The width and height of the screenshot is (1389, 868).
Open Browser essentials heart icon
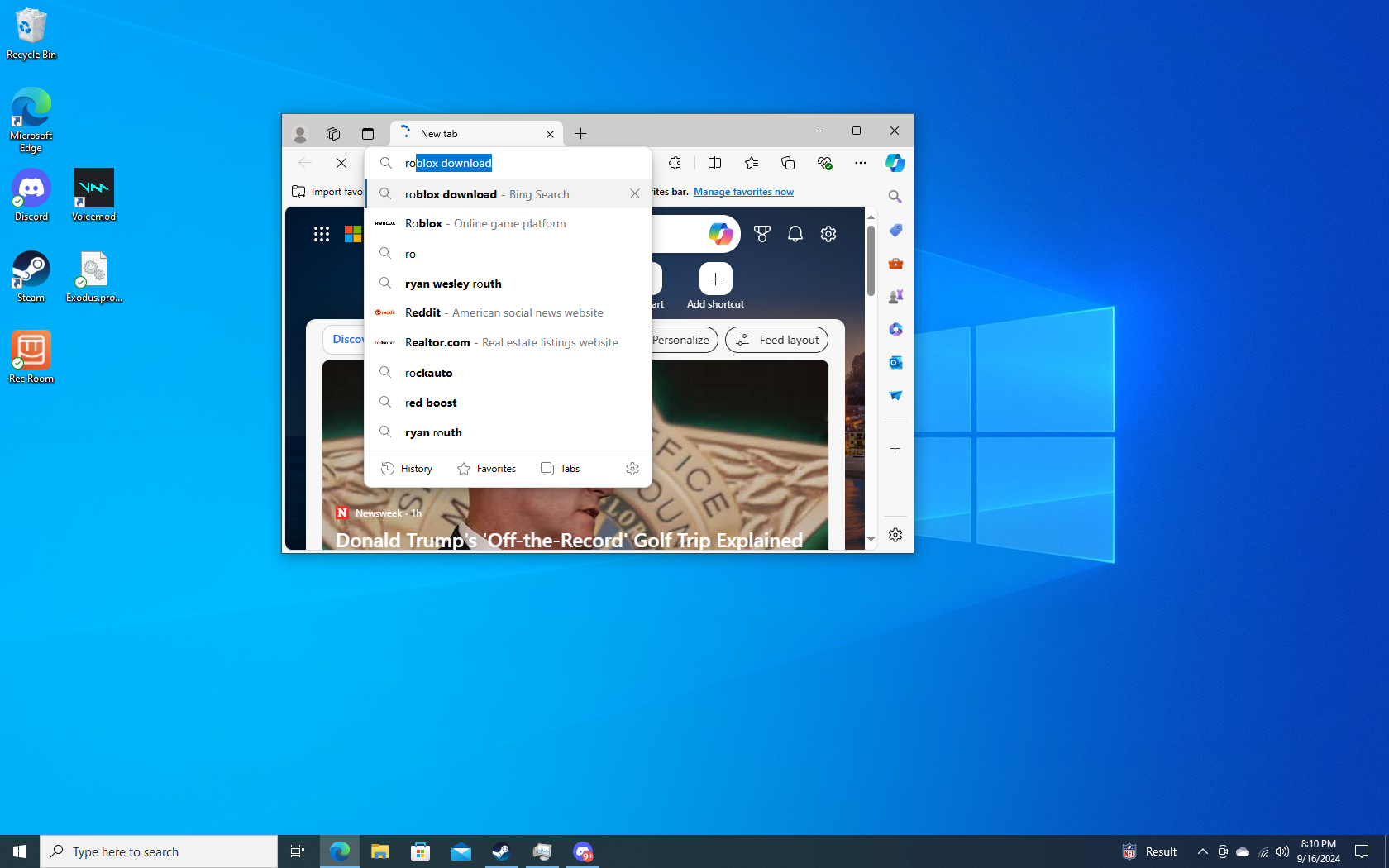(824, 163)
